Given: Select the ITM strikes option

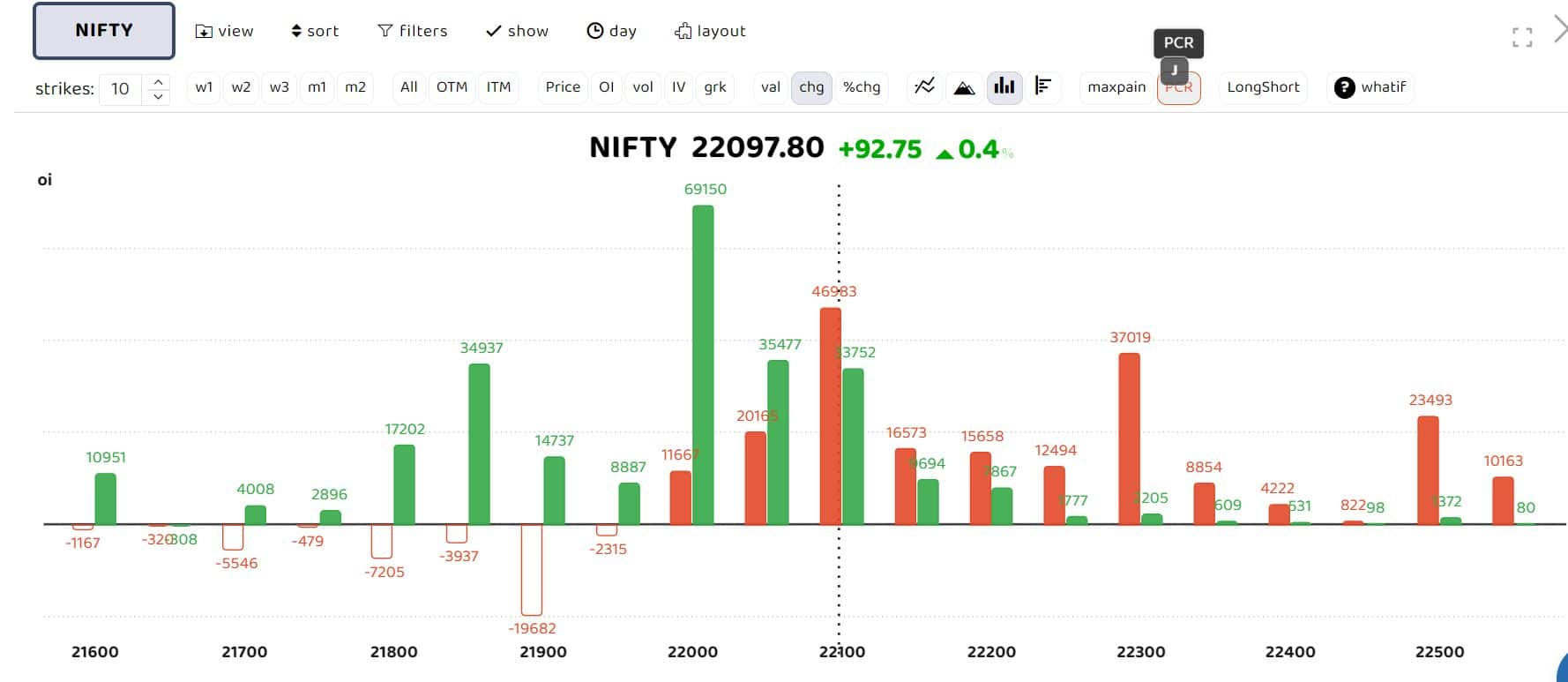Looking at the screenshot, I should (x=498, y=87).
